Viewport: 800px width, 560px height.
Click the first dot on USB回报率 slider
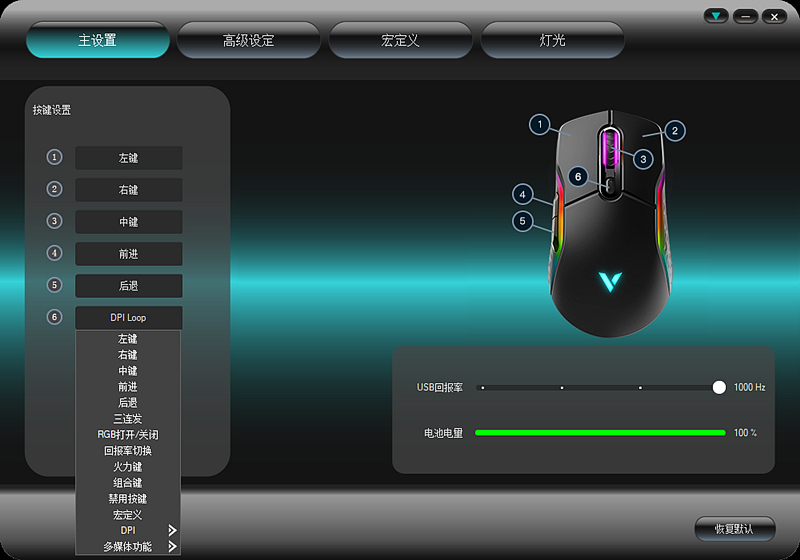coord(483,388)
